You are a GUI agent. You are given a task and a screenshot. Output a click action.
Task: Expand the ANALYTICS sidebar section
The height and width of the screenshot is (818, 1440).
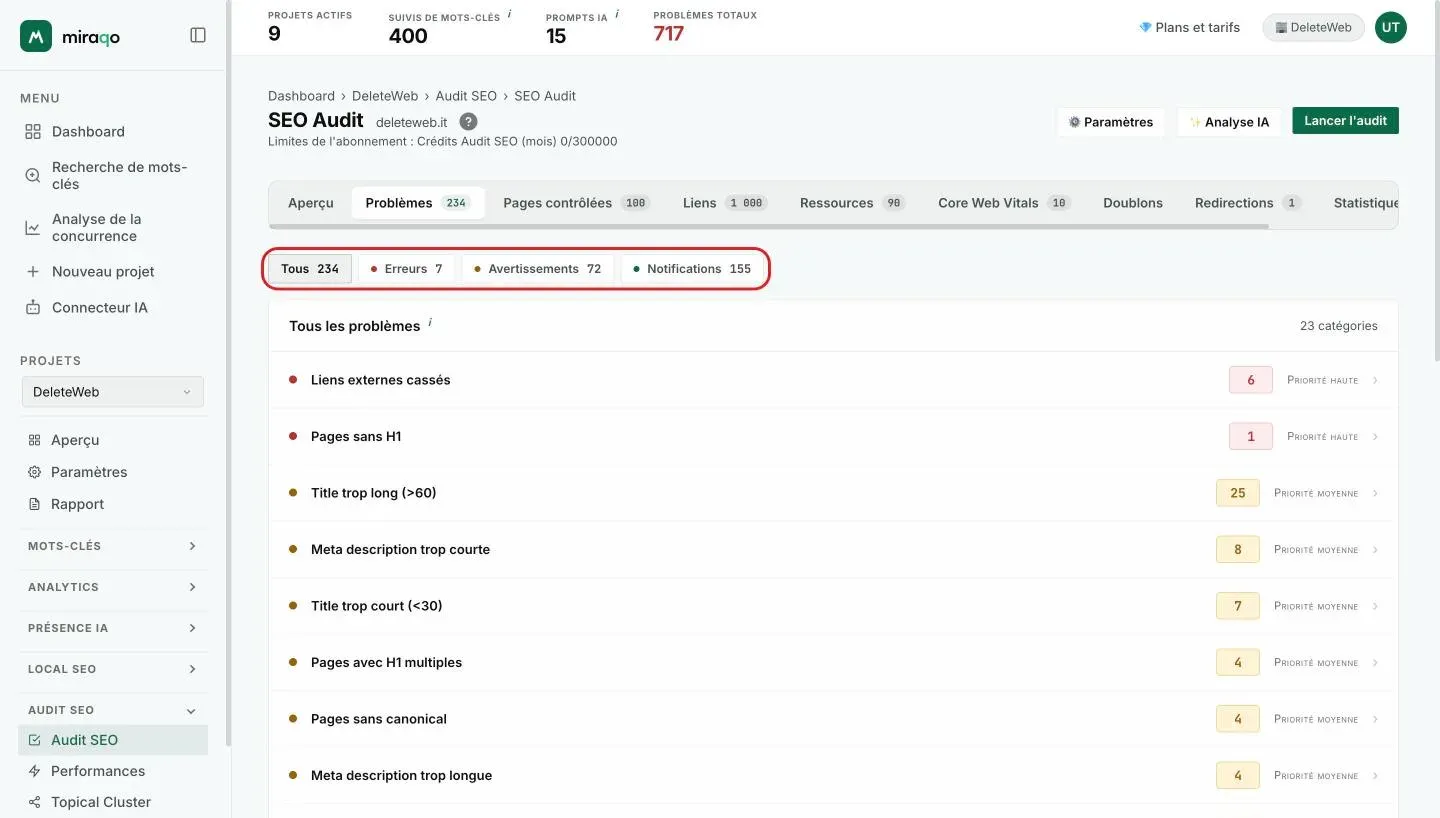[x=113, y=587]
